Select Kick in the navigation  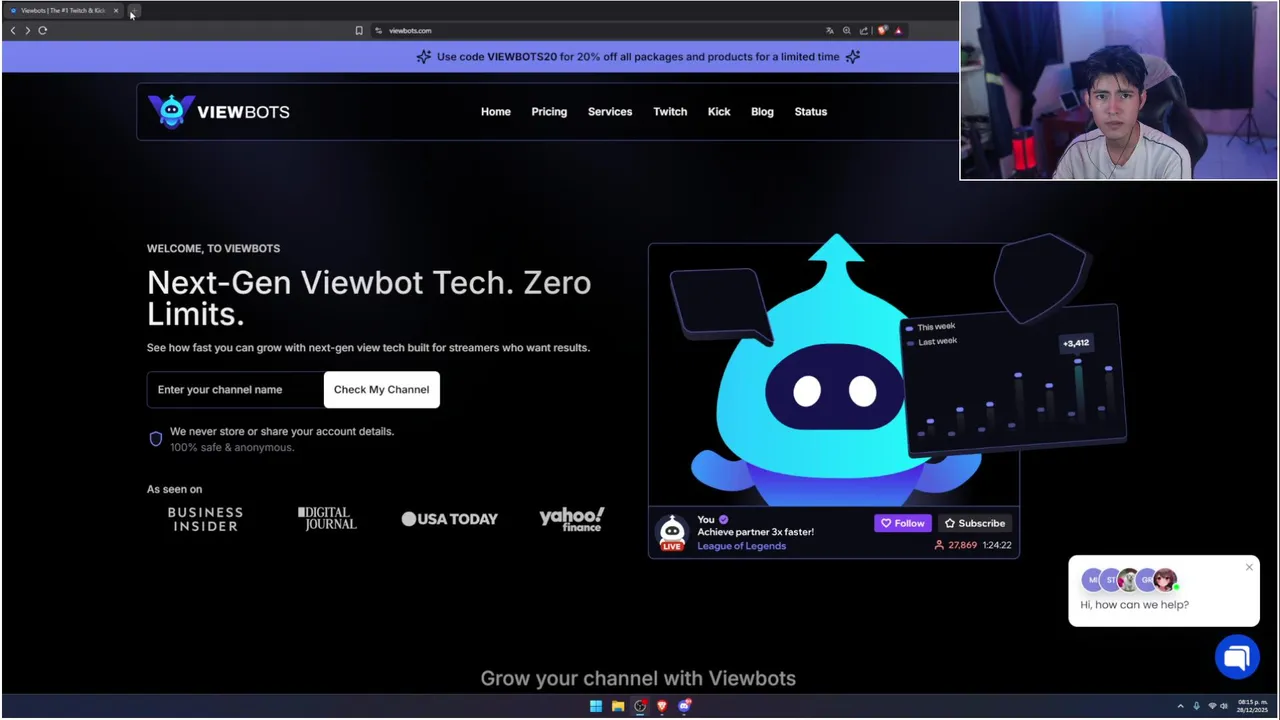click(719, 112)
